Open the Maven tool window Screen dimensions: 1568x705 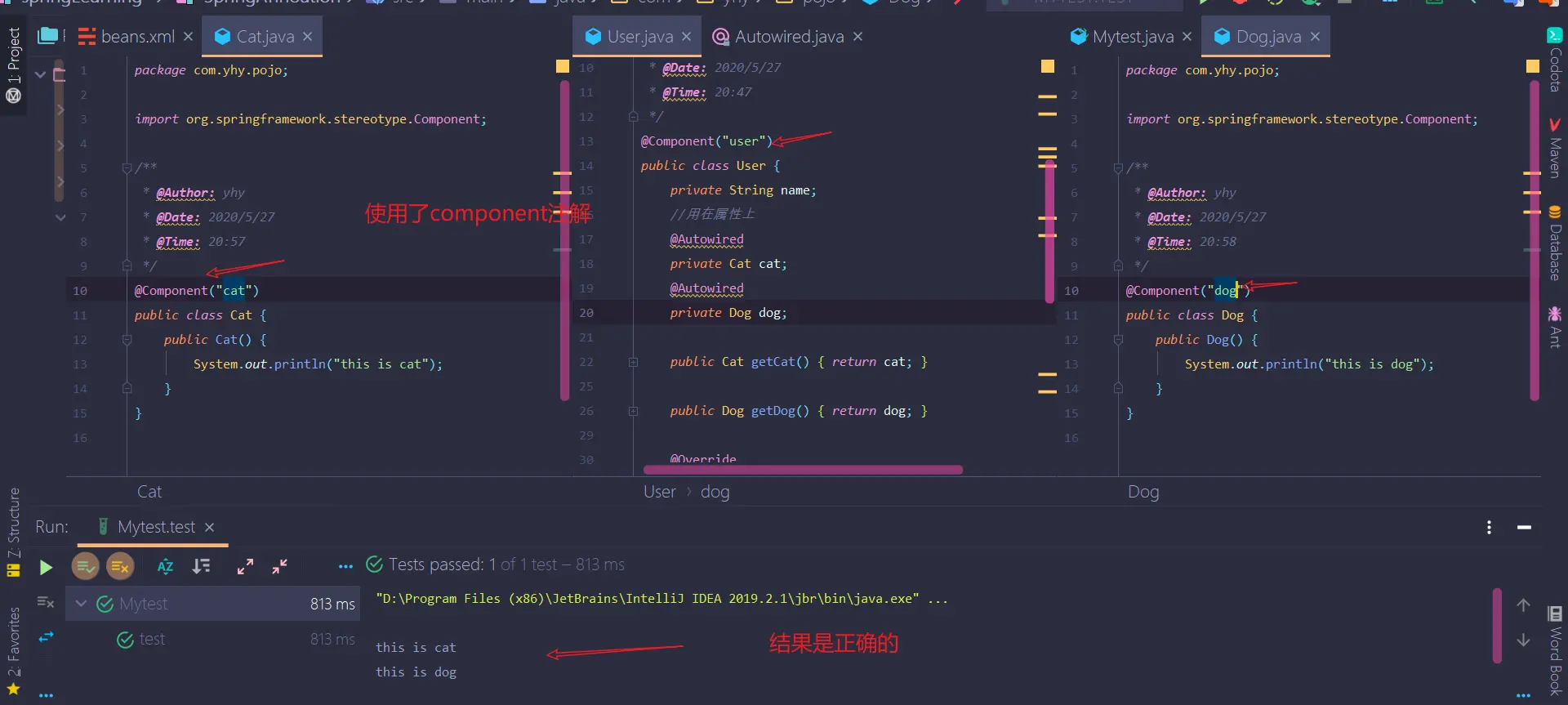[1555, 148]
